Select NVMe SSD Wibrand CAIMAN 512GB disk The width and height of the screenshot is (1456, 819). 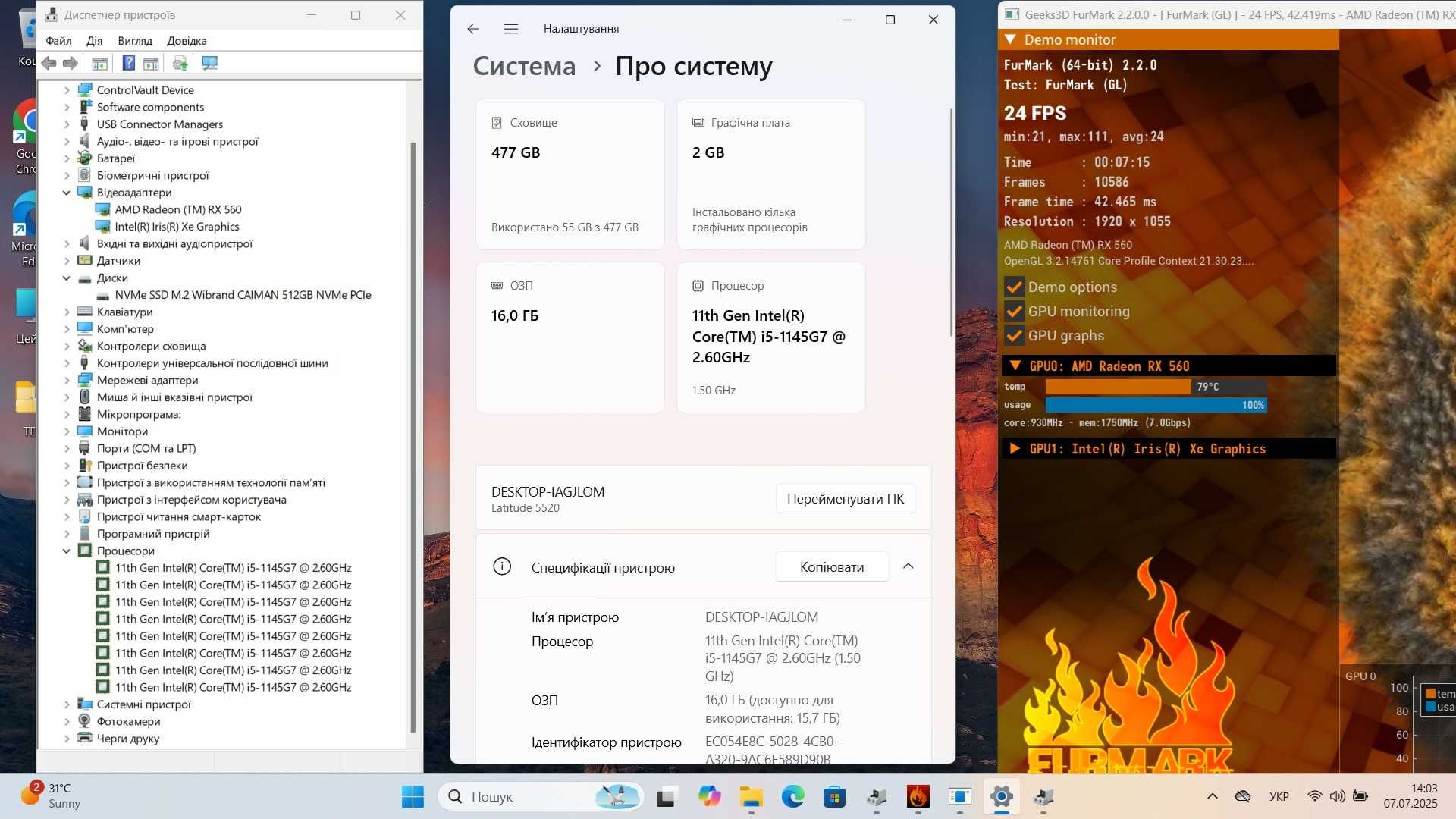point(243,295)
